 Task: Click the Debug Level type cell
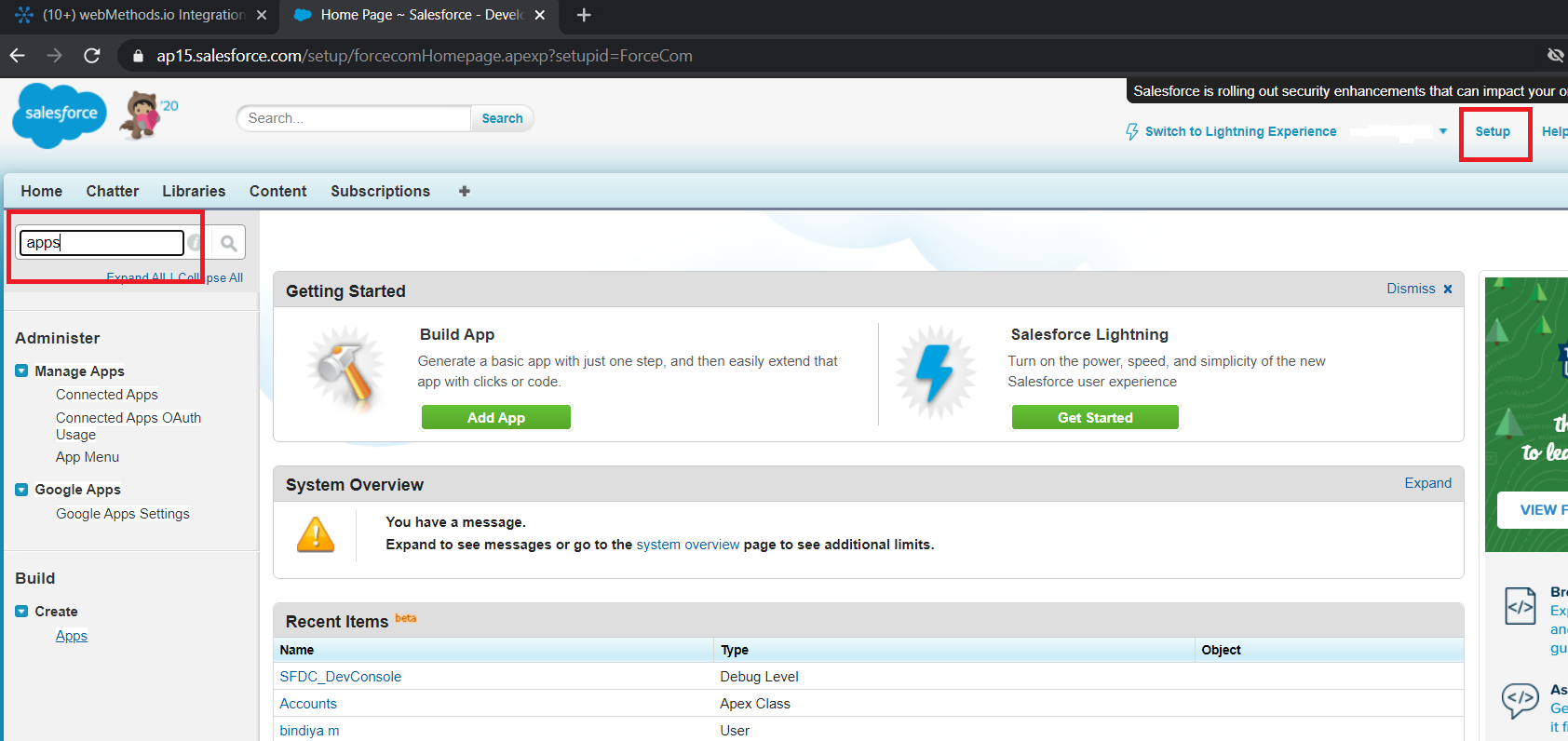759,677
